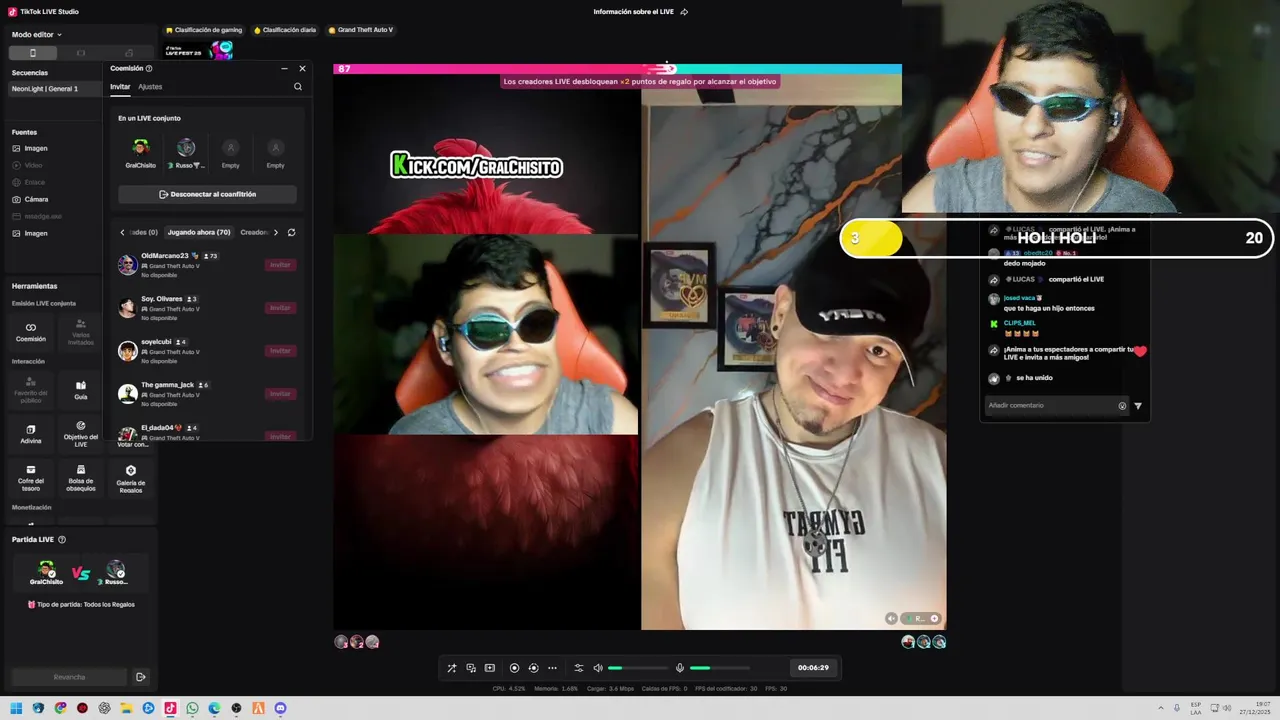Click the TikTok LIVE Studio taskbar icon
1280x720 pixels.
point(170,708)
